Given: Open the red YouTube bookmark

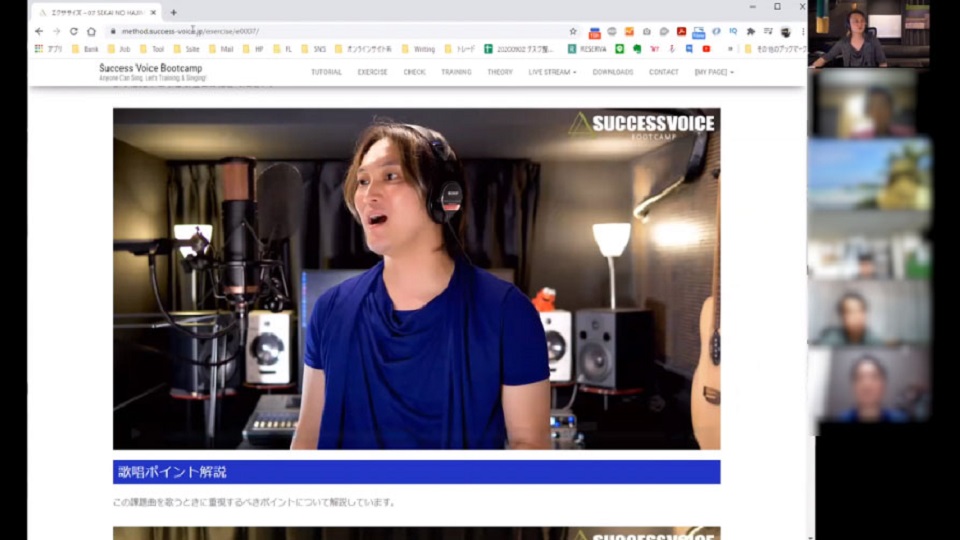Looking at the screenshot, I should tap(706, 49).
